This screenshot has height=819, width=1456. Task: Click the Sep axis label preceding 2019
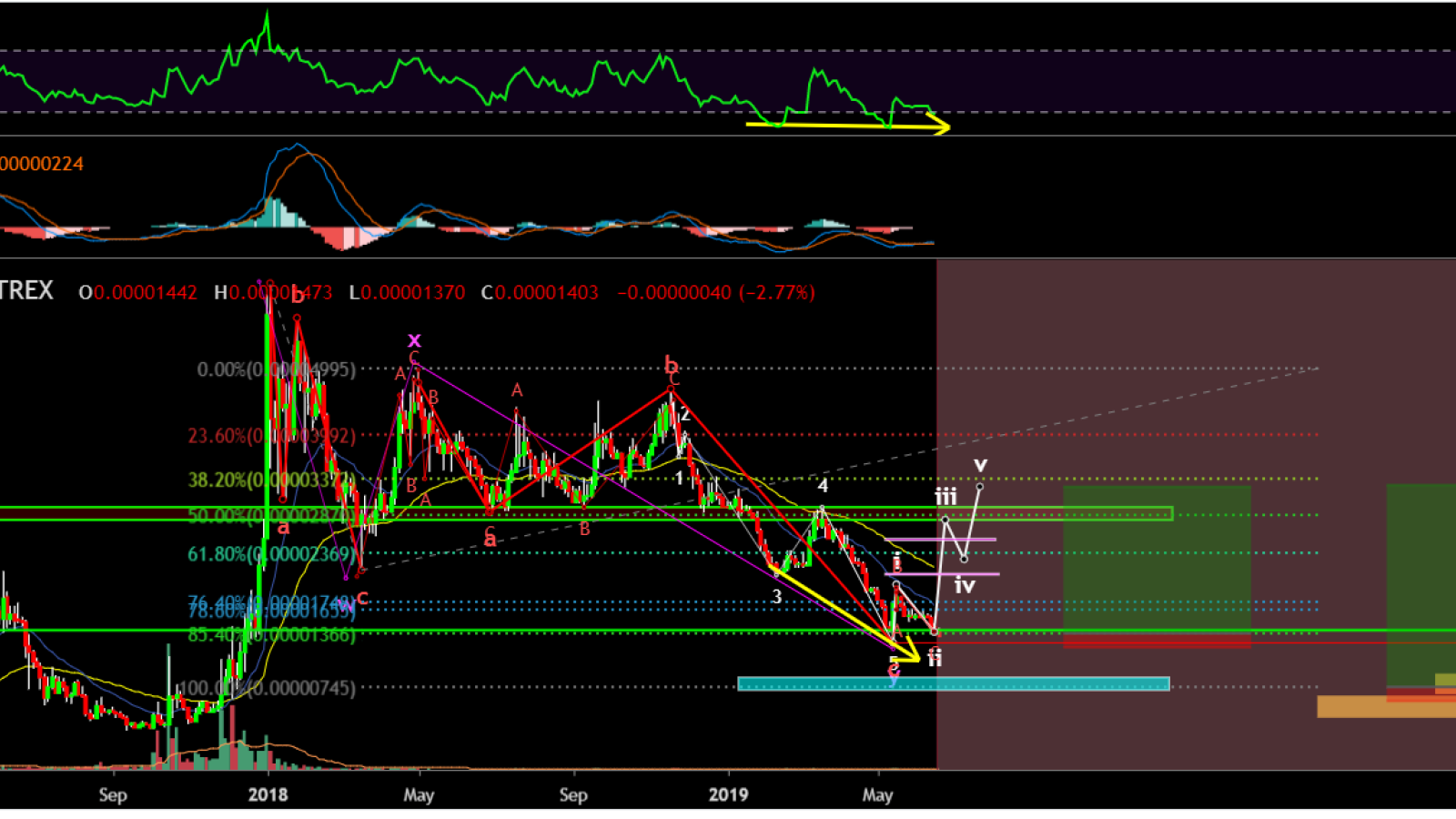(x=573, y=794)
